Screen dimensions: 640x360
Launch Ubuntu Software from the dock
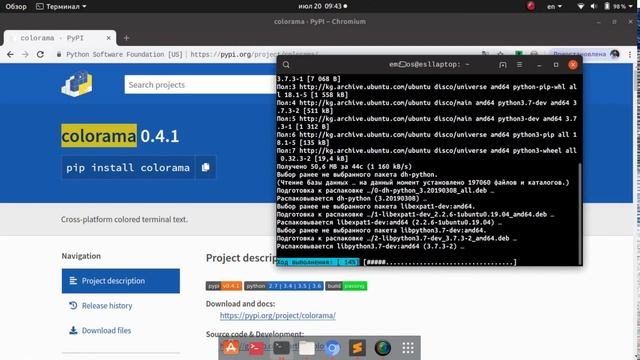(231, 348)
